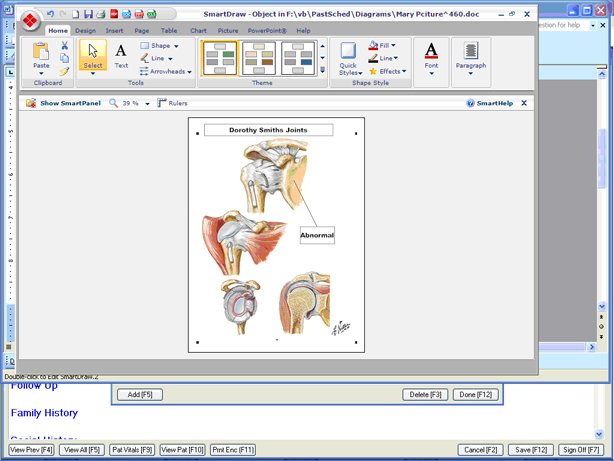Open the Family History link

44,413
